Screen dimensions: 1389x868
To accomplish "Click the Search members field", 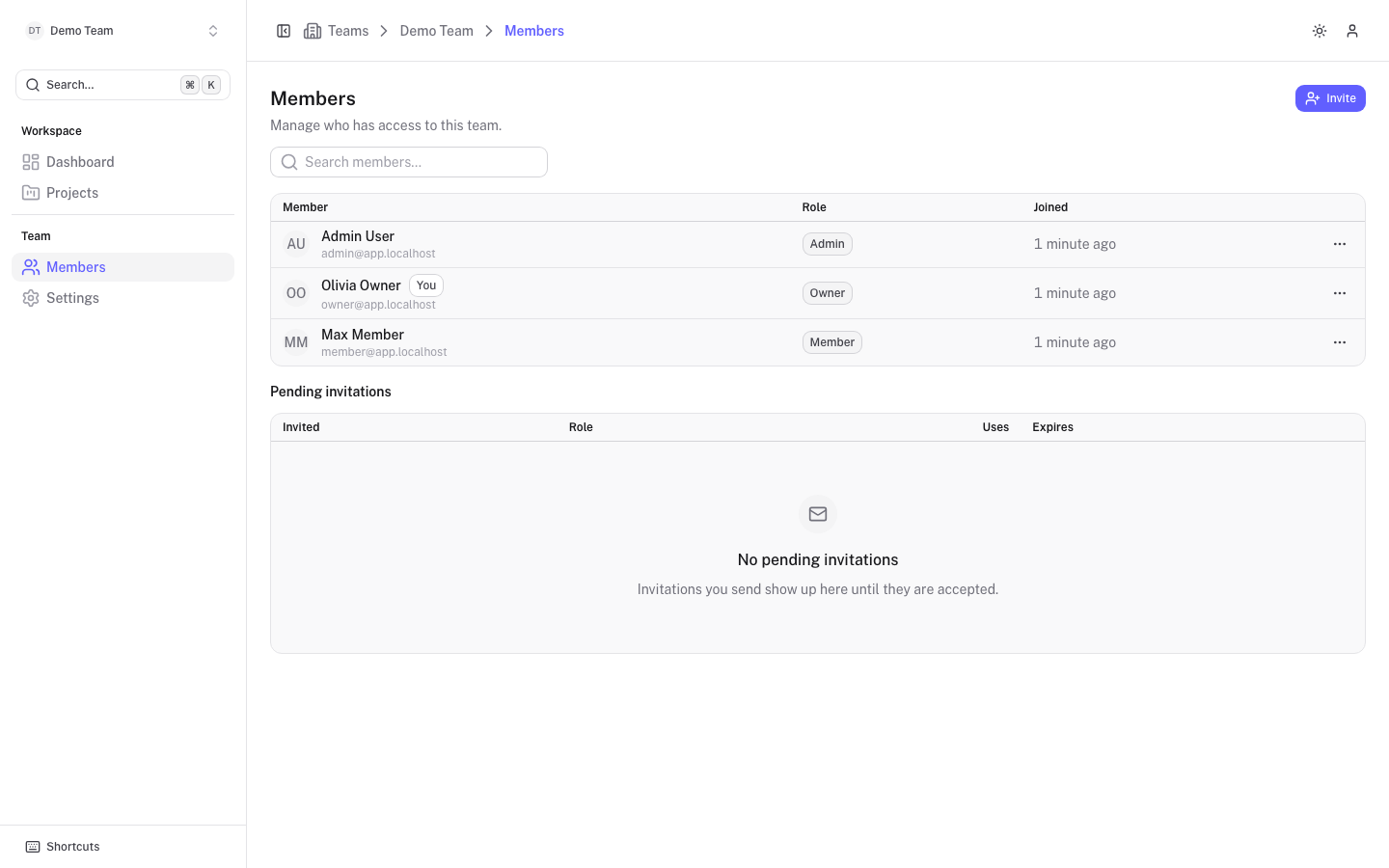I will point(409,162).
